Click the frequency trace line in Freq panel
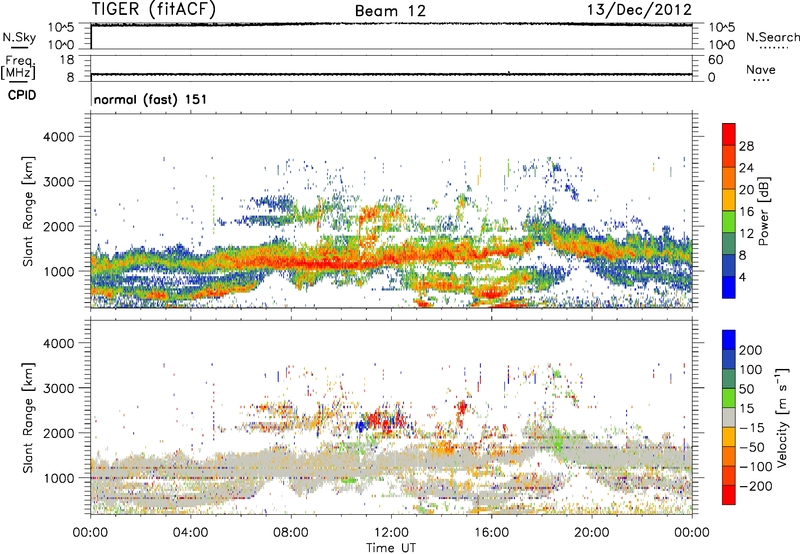800x554 pixels. click(x=391, y=74)
